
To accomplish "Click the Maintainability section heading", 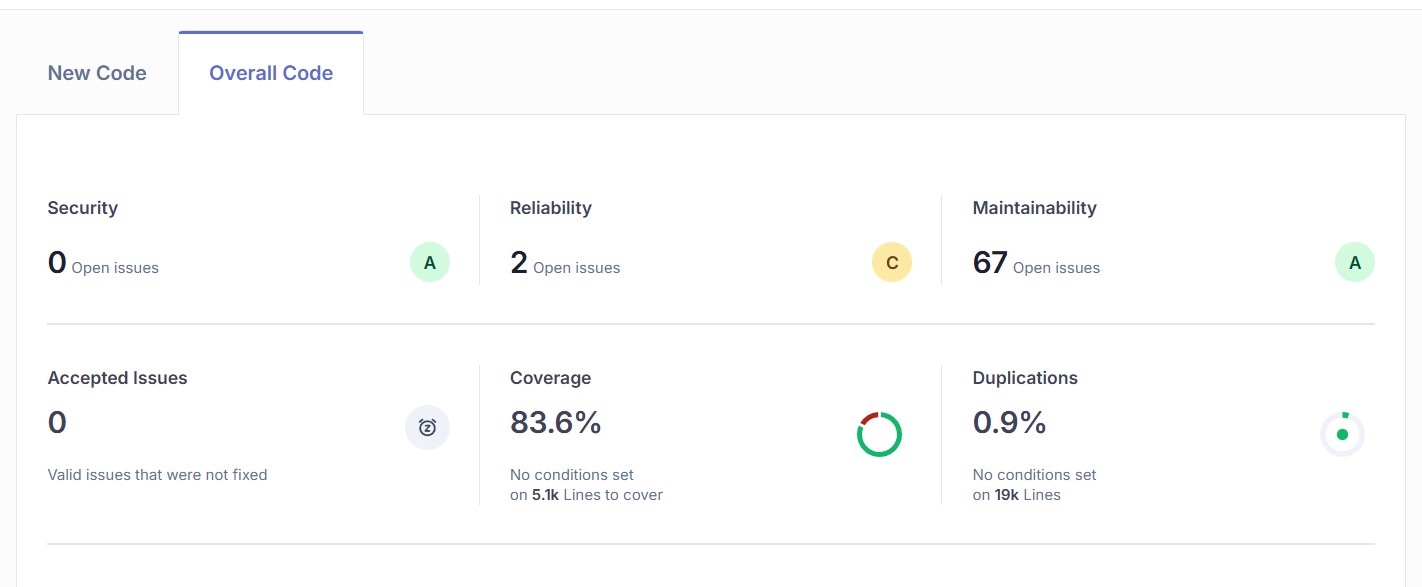I will tap(1034, 208).
